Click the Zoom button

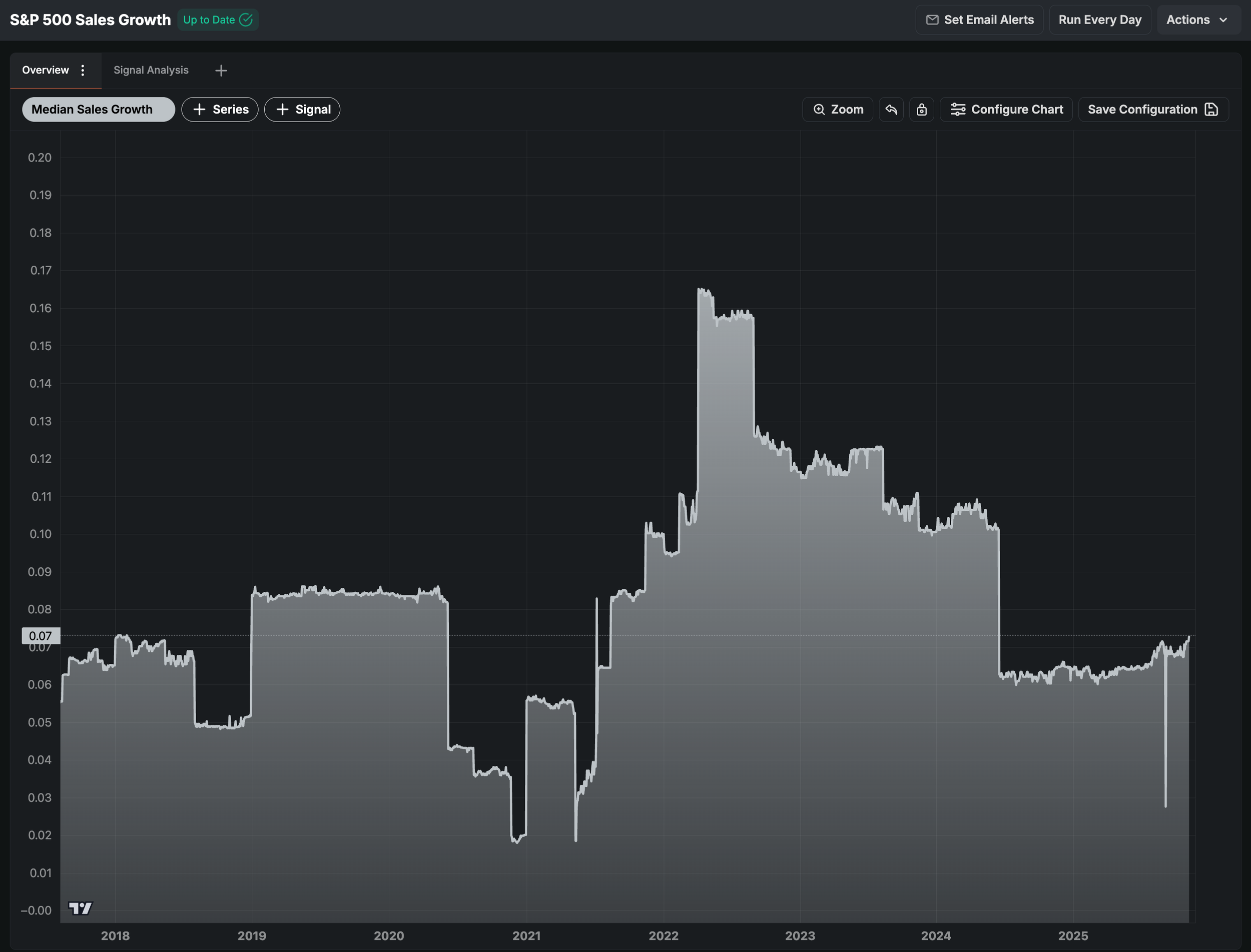pos(838,110)
